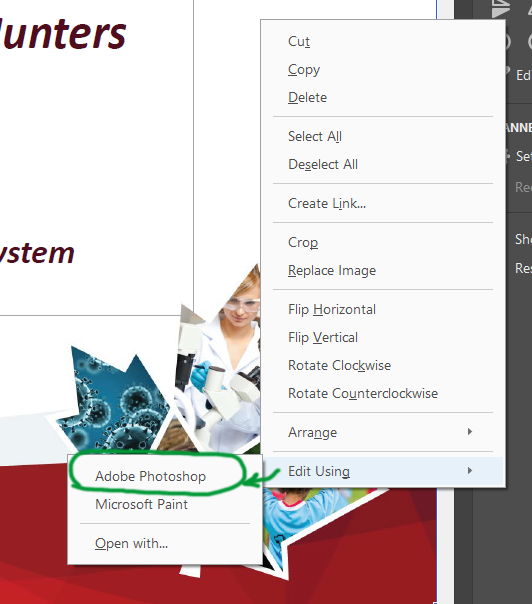Click the italic text ending in 'stem'
This screenshot has height=604, width=532.
click(37, 253)
